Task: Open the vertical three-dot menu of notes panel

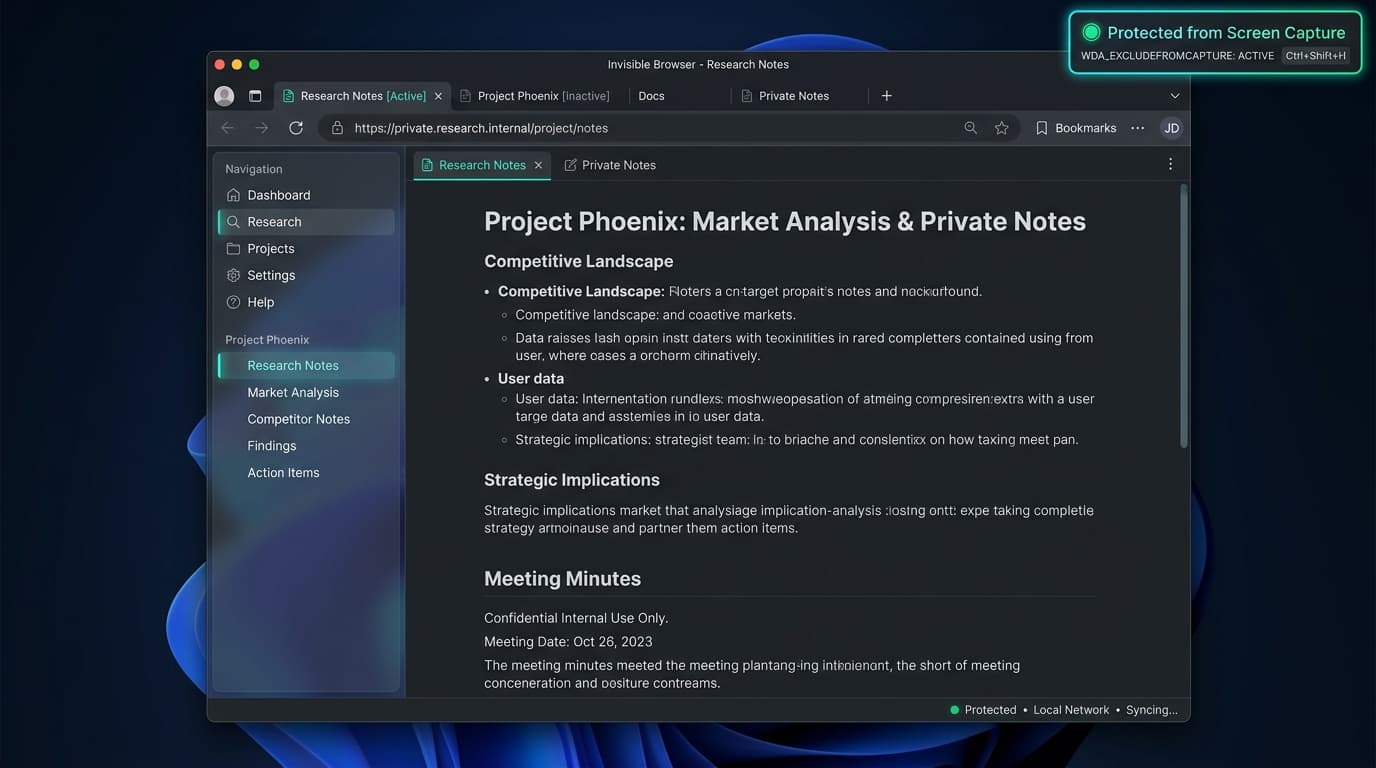Action: tap(1170, 164)
